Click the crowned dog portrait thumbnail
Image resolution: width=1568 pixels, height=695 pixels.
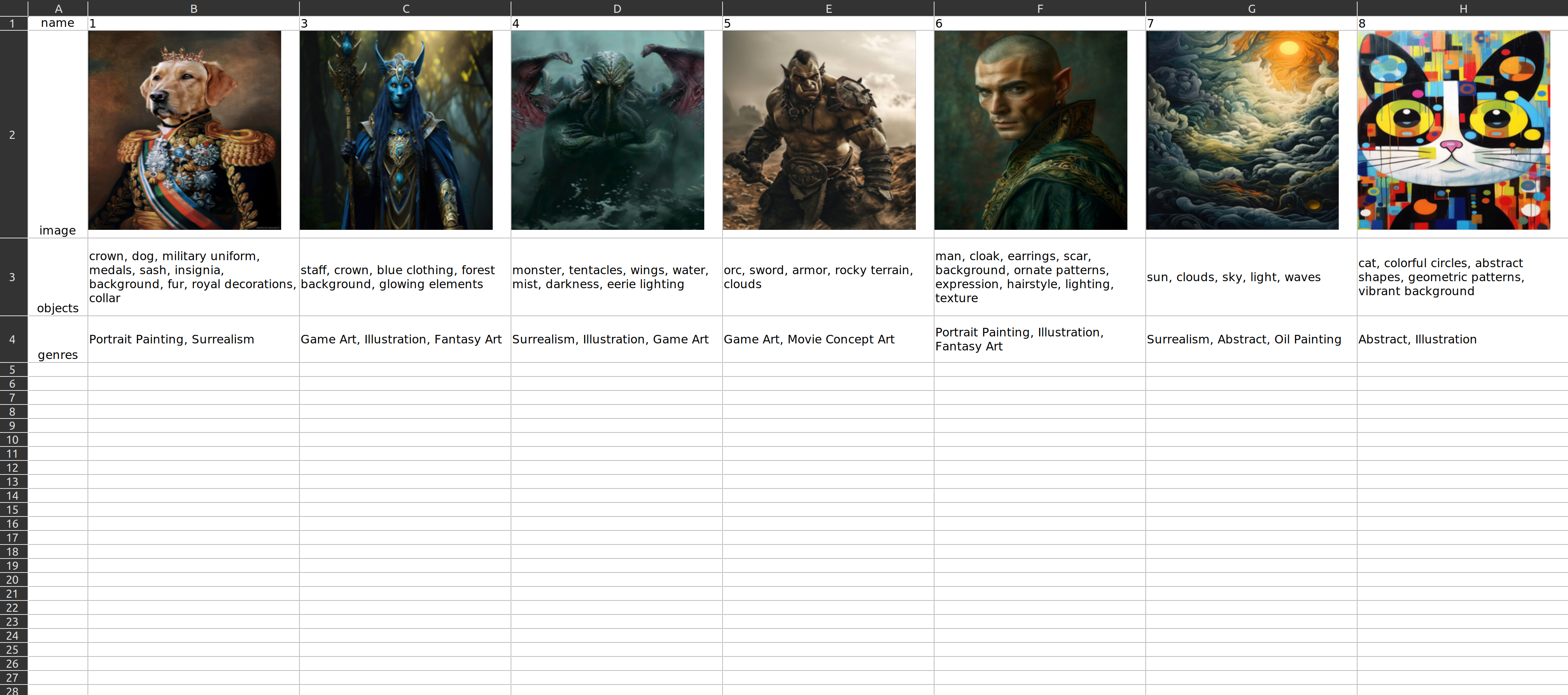coord(184,130)
